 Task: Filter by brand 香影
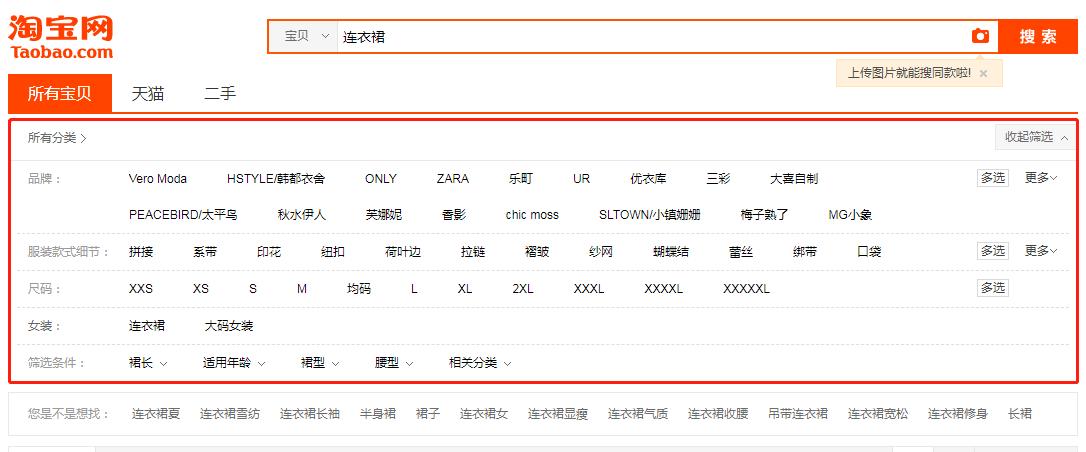tap(454, 215)
